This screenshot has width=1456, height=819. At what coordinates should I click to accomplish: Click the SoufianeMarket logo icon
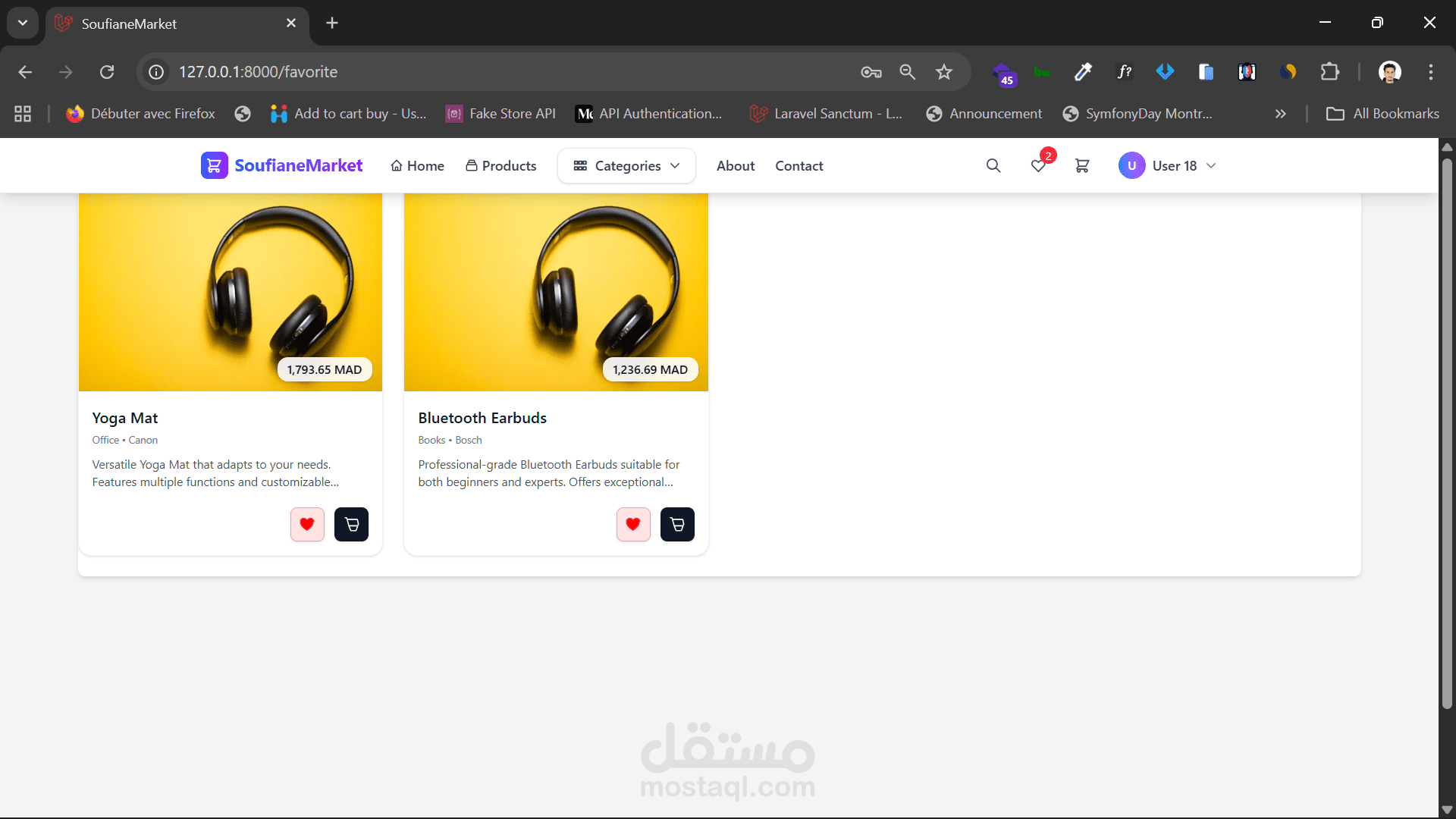(x=214, y=165)
